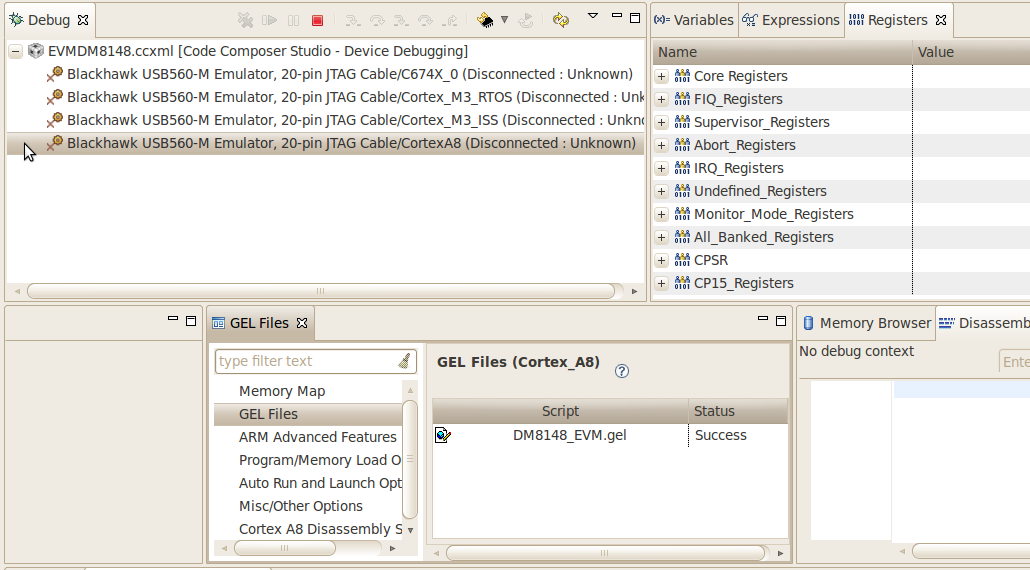The image size is (1030, 570).
Task: Expand Abort_Registers
Action: (x=661, y=145)
